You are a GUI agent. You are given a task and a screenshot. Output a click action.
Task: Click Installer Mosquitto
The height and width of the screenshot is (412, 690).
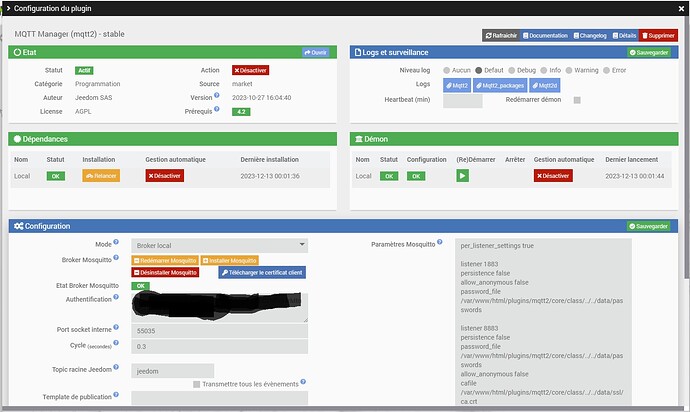click(x=229, y=261)
